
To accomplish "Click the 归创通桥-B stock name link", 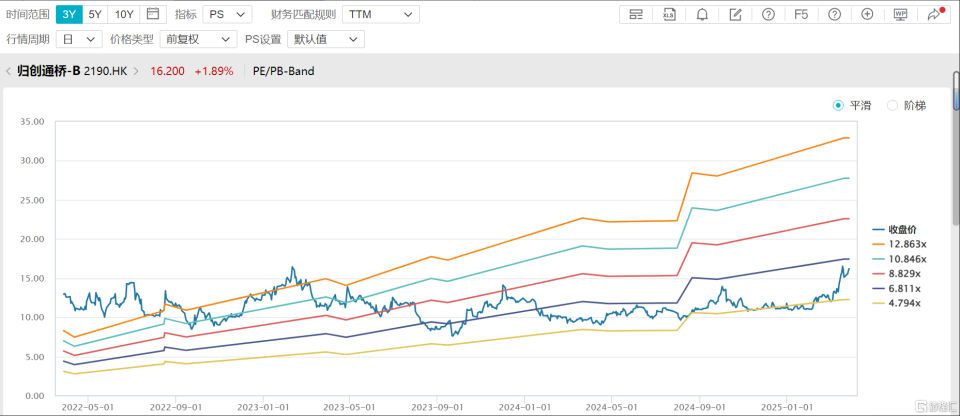I will coord(49,71).
